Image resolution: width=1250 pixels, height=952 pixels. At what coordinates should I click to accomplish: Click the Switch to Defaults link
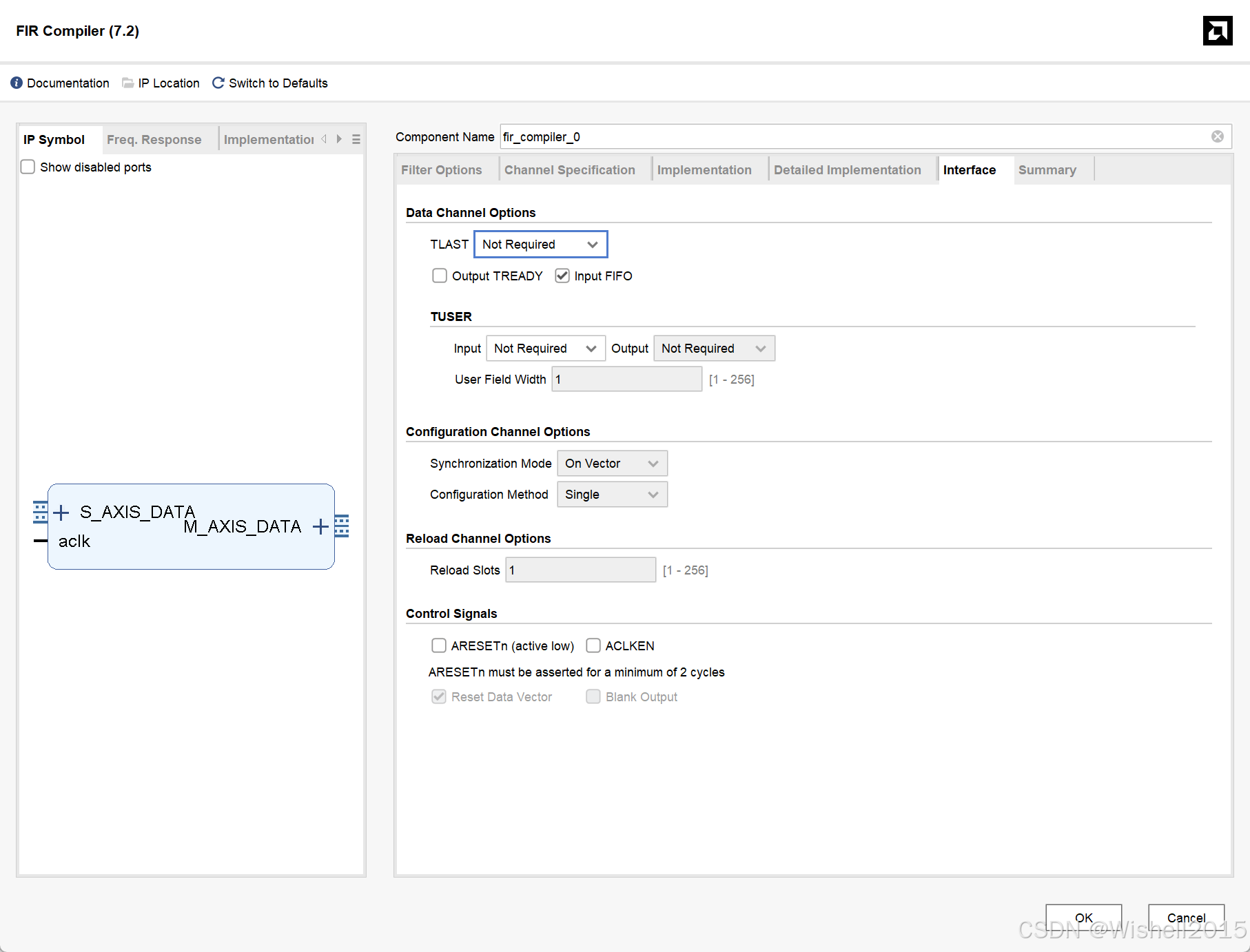click(x=278, y=83)
